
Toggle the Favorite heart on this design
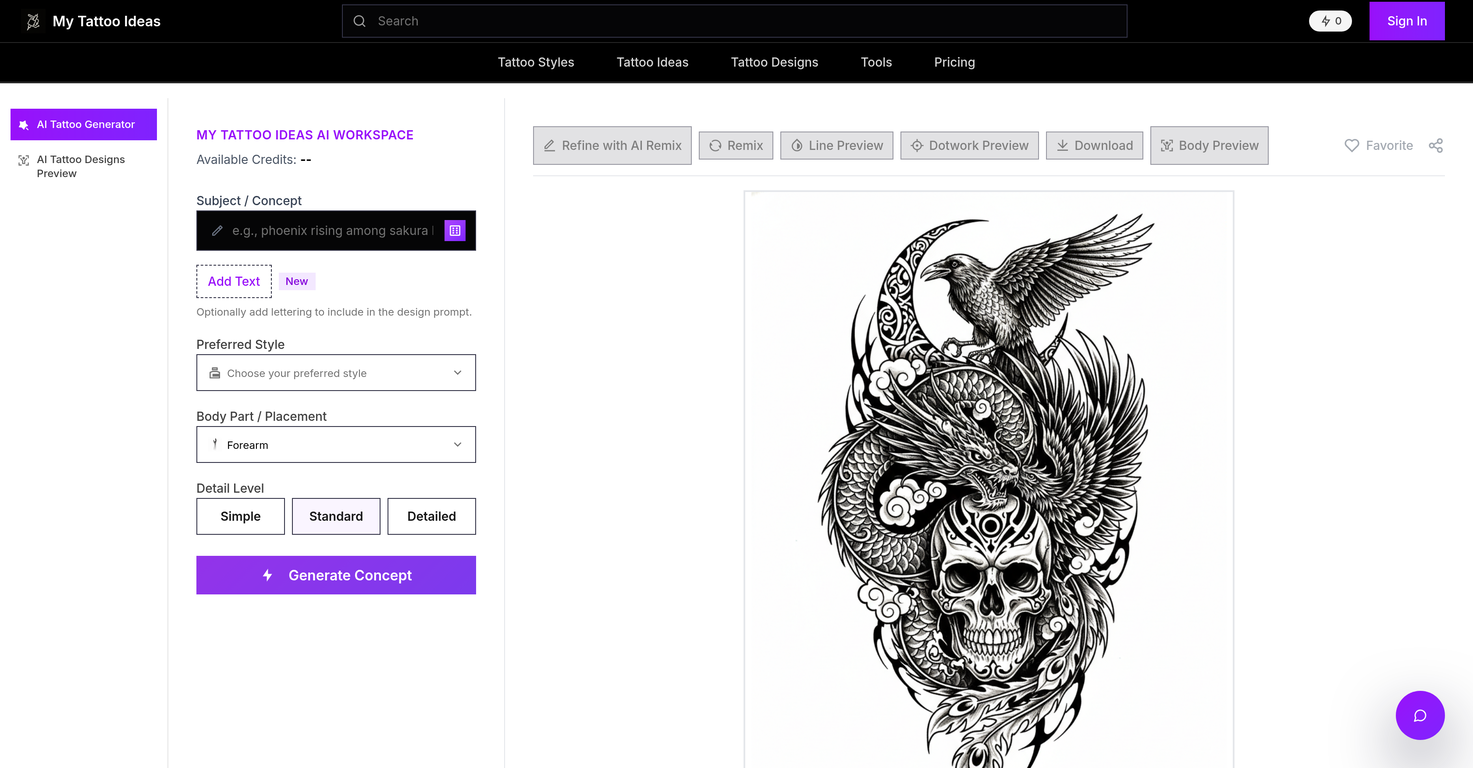(x=1351, y=145)
